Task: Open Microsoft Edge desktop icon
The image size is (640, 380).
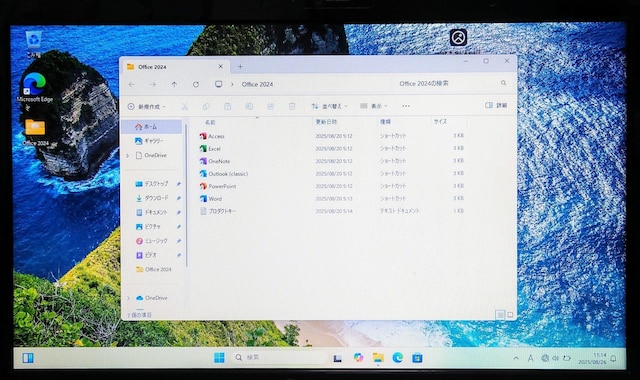Action: 35,87
